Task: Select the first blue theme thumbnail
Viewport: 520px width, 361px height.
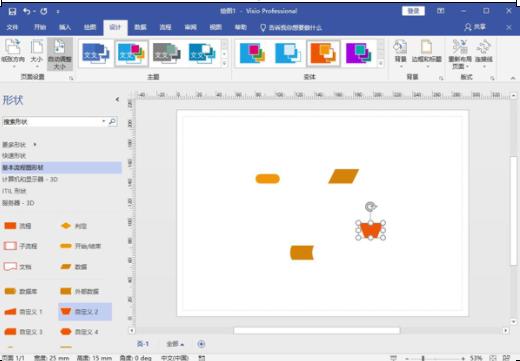Action: pos(96,53)
